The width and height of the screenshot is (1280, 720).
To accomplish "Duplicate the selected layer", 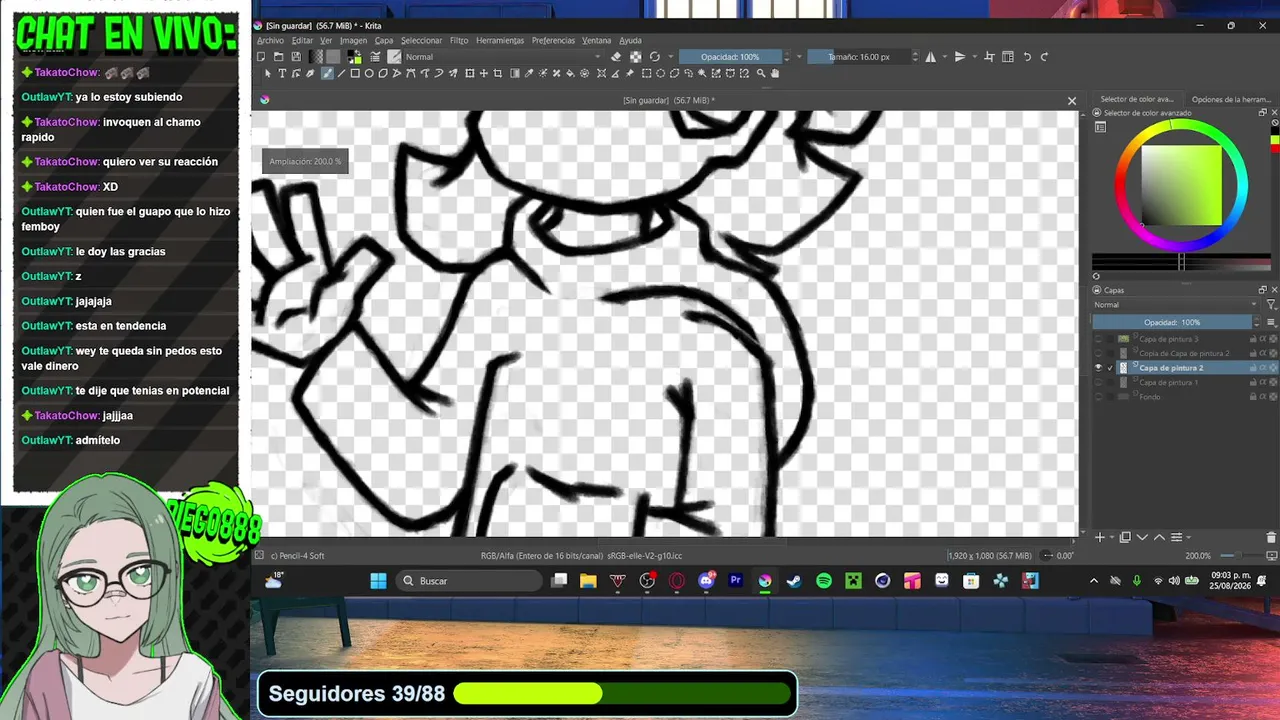I will coord(1125,537).
